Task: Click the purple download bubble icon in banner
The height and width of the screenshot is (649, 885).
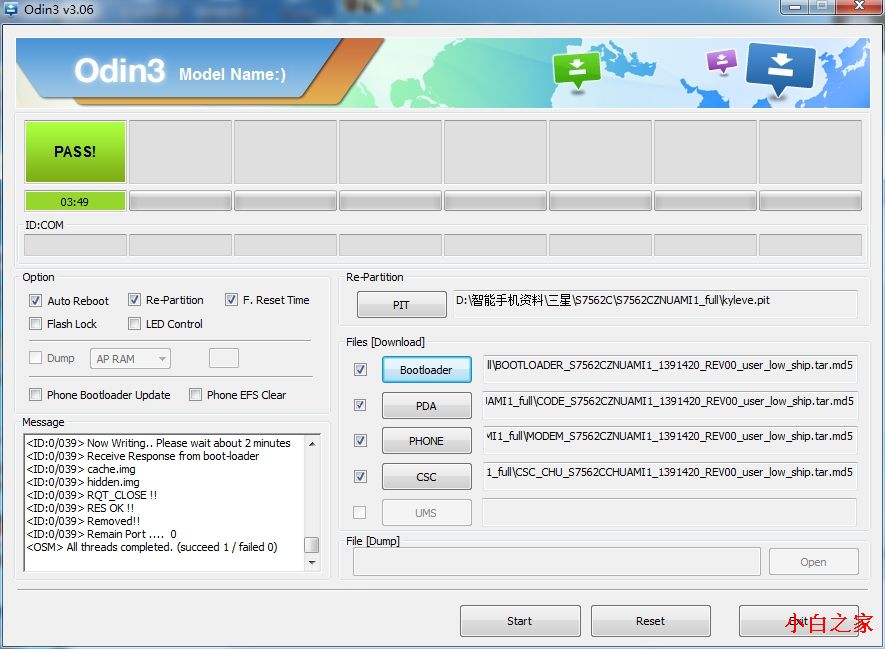Action: pyautogui.click(x=722, y=61)
